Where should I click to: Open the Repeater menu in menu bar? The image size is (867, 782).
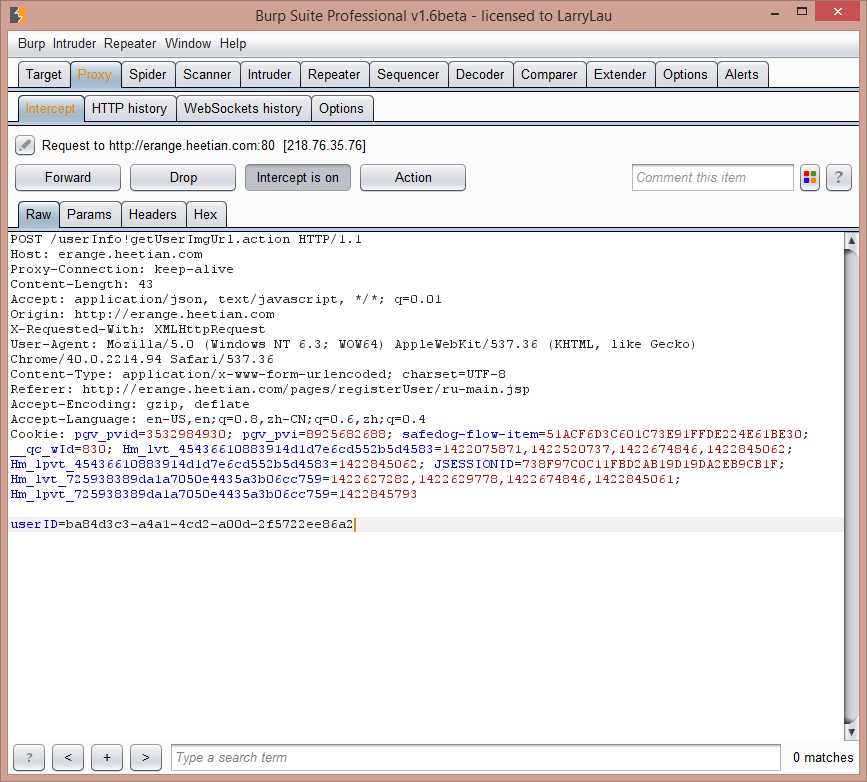tap(130, 44)
